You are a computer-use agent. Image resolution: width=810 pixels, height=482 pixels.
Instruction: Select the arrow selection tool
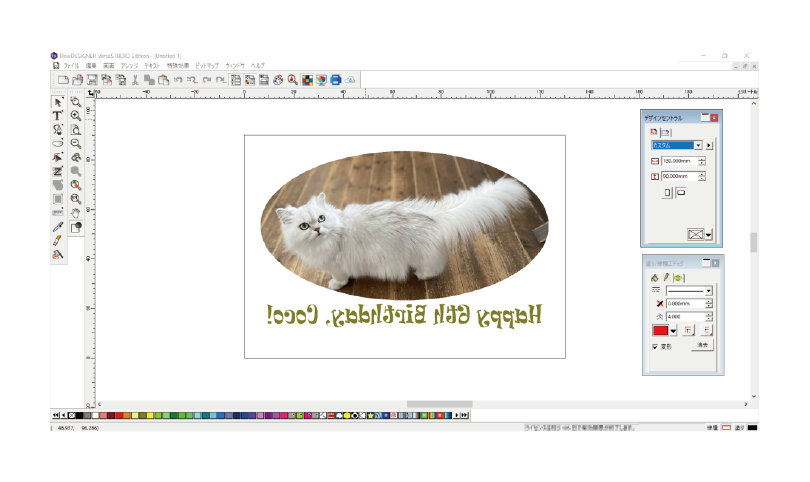coord(58,102)
